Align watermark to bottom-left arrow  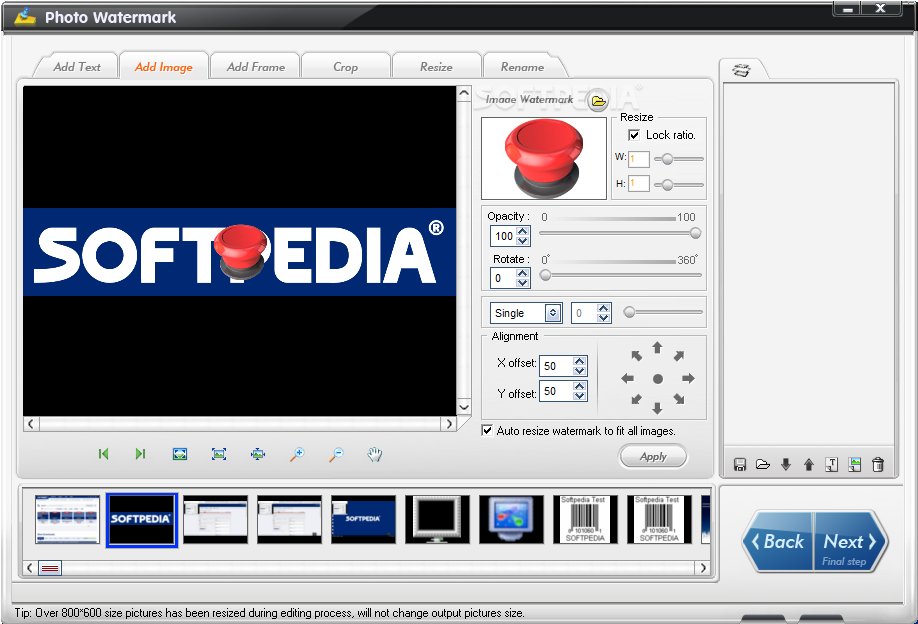click(x=636, y=399)
